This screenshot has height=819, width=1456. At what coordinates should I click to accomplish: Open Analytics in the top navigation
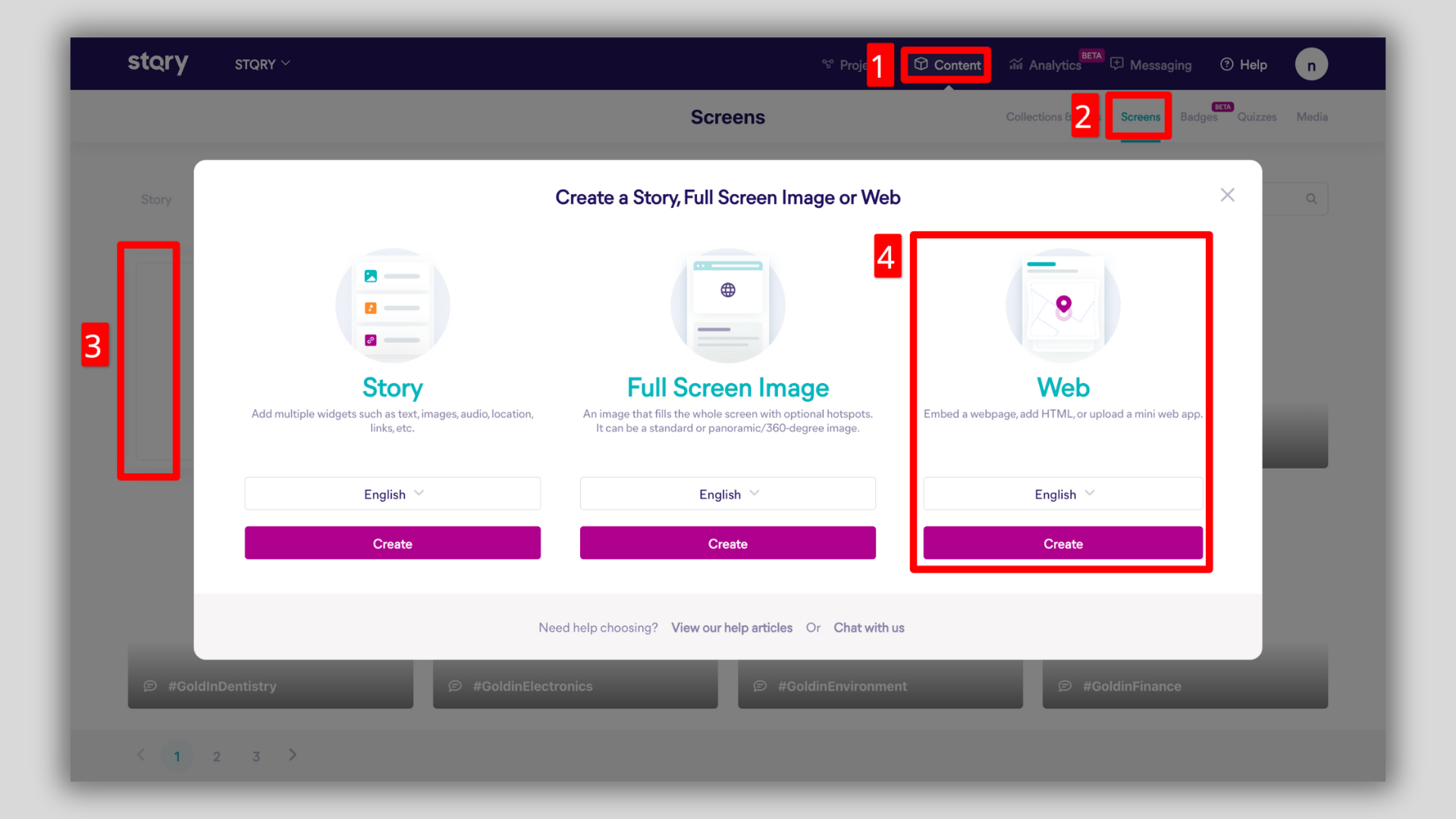click(1046, 65)
